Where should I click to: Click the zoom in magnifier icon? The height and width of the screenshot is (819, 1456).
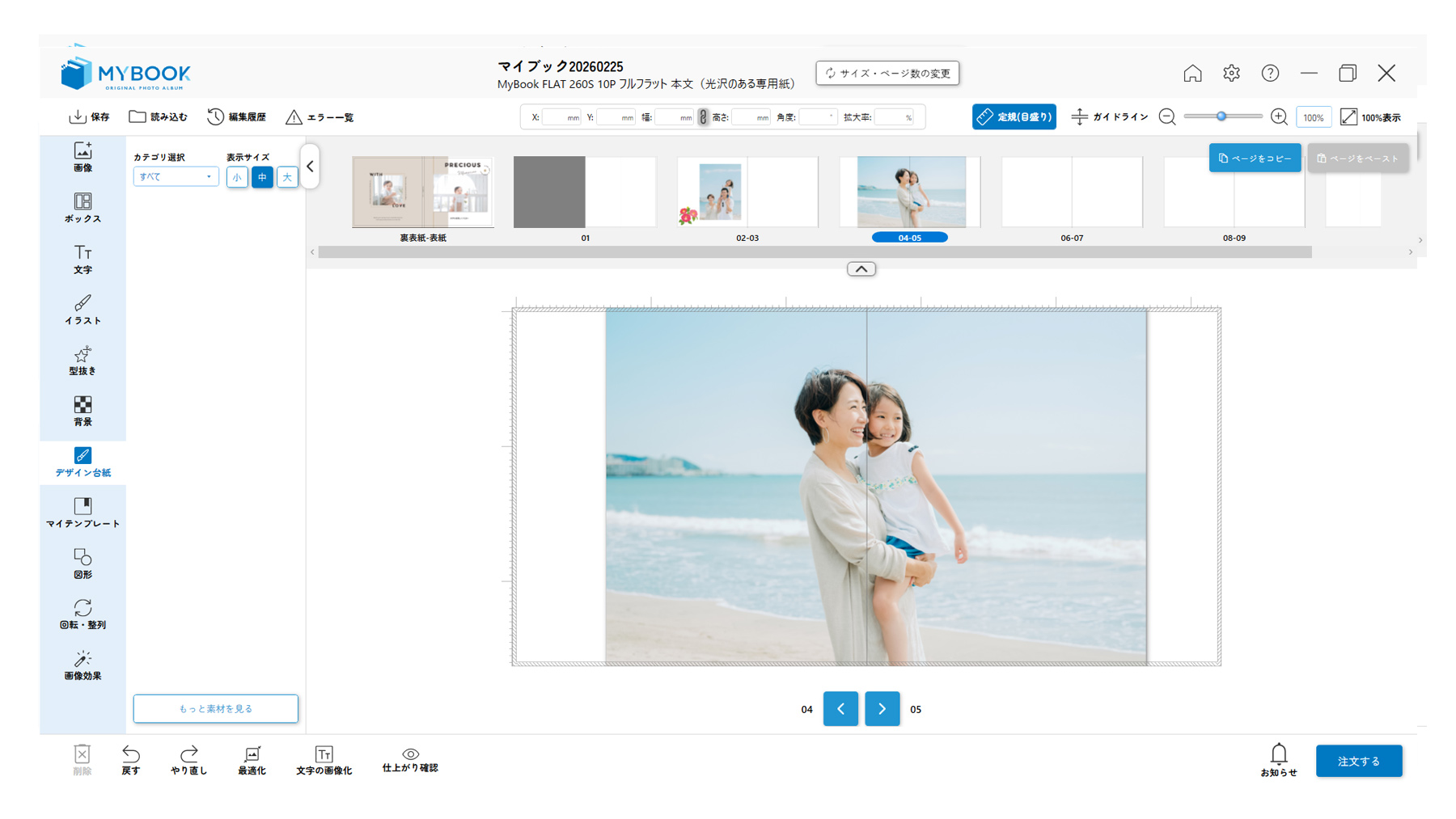1279,117
